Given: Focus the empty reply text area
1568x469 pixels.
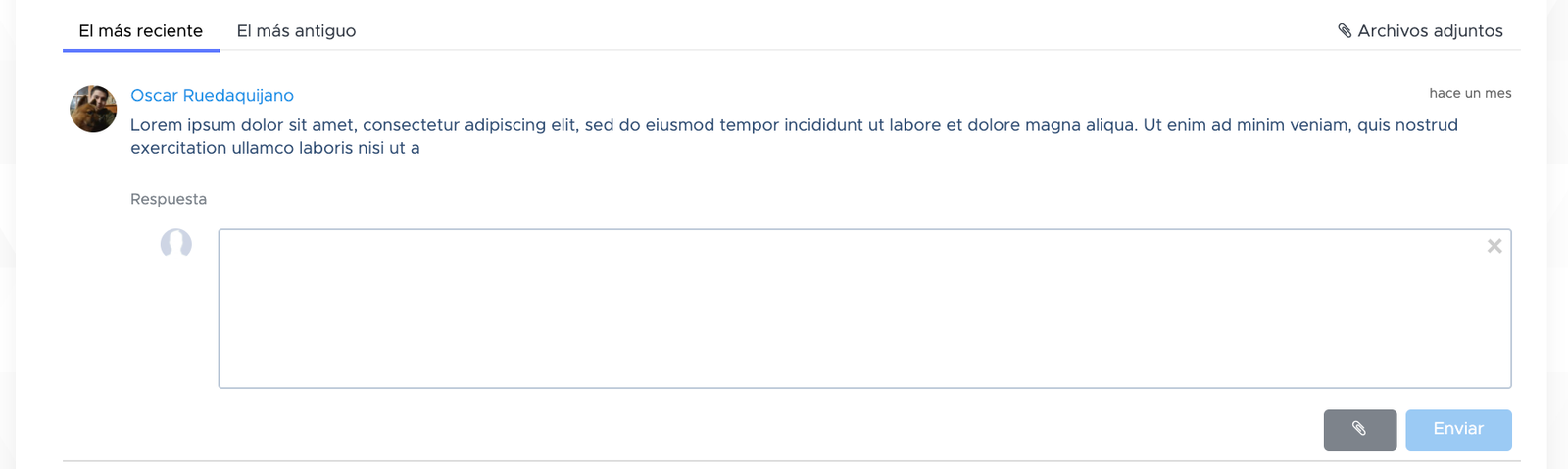Looking at the screenshot, I should pyautogui.click(x=864, y=308).
